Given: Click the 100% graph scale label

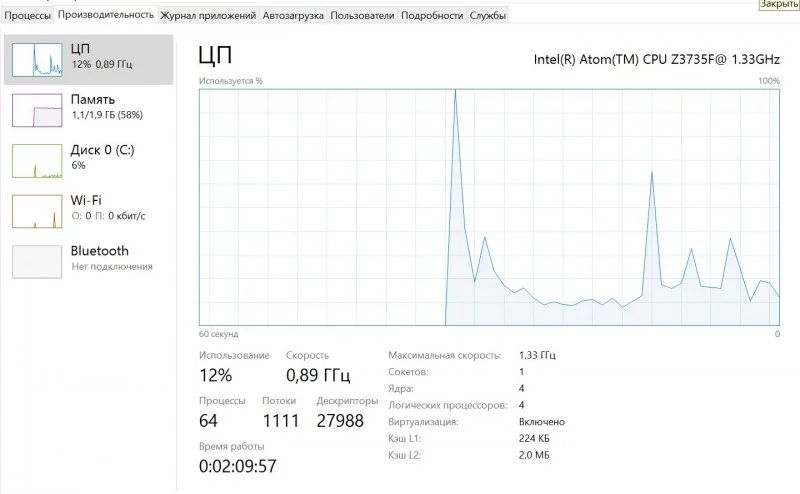Looking at the screenshot, I should pos(769,81).
